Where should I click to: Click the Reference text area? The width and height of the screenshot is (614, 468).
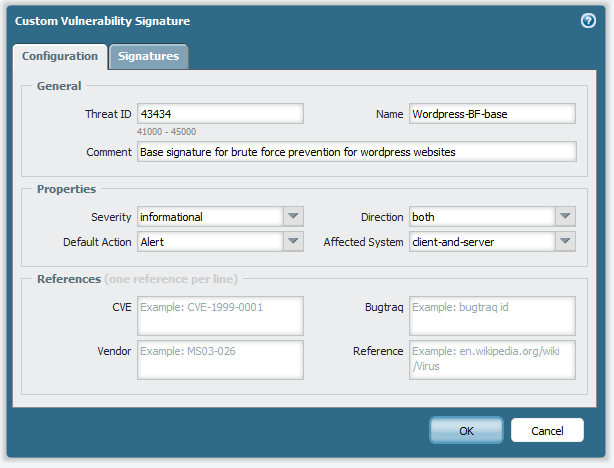pos(492,360)
